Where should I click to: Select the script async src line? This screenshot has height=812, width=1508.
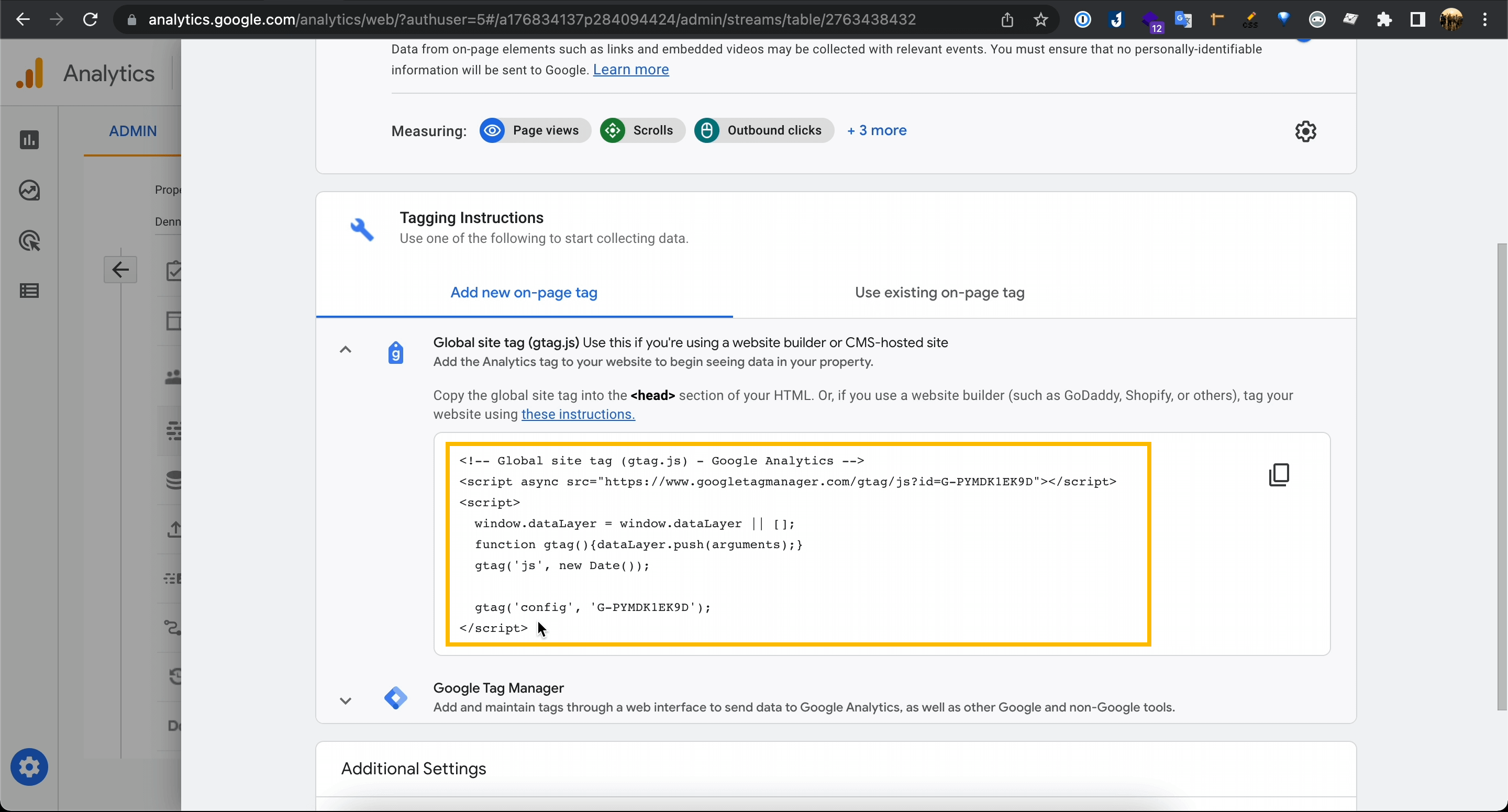click(x=788, y=481)
